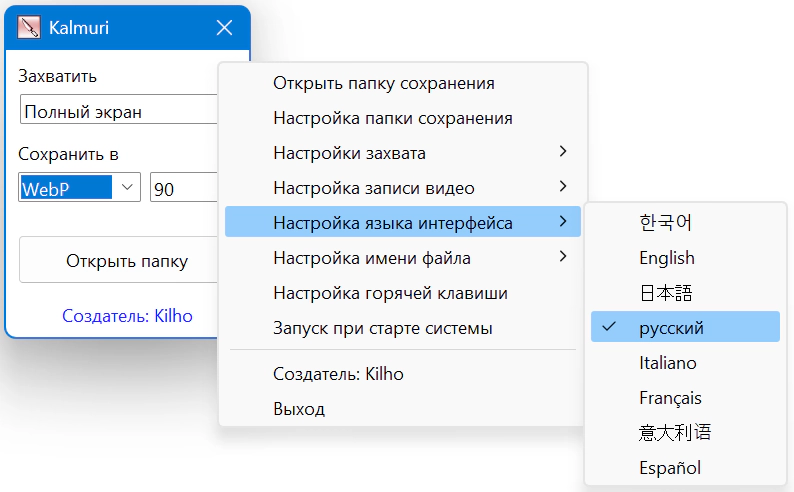Expand Настройка записи видео submenu

[x=403, y=188]
